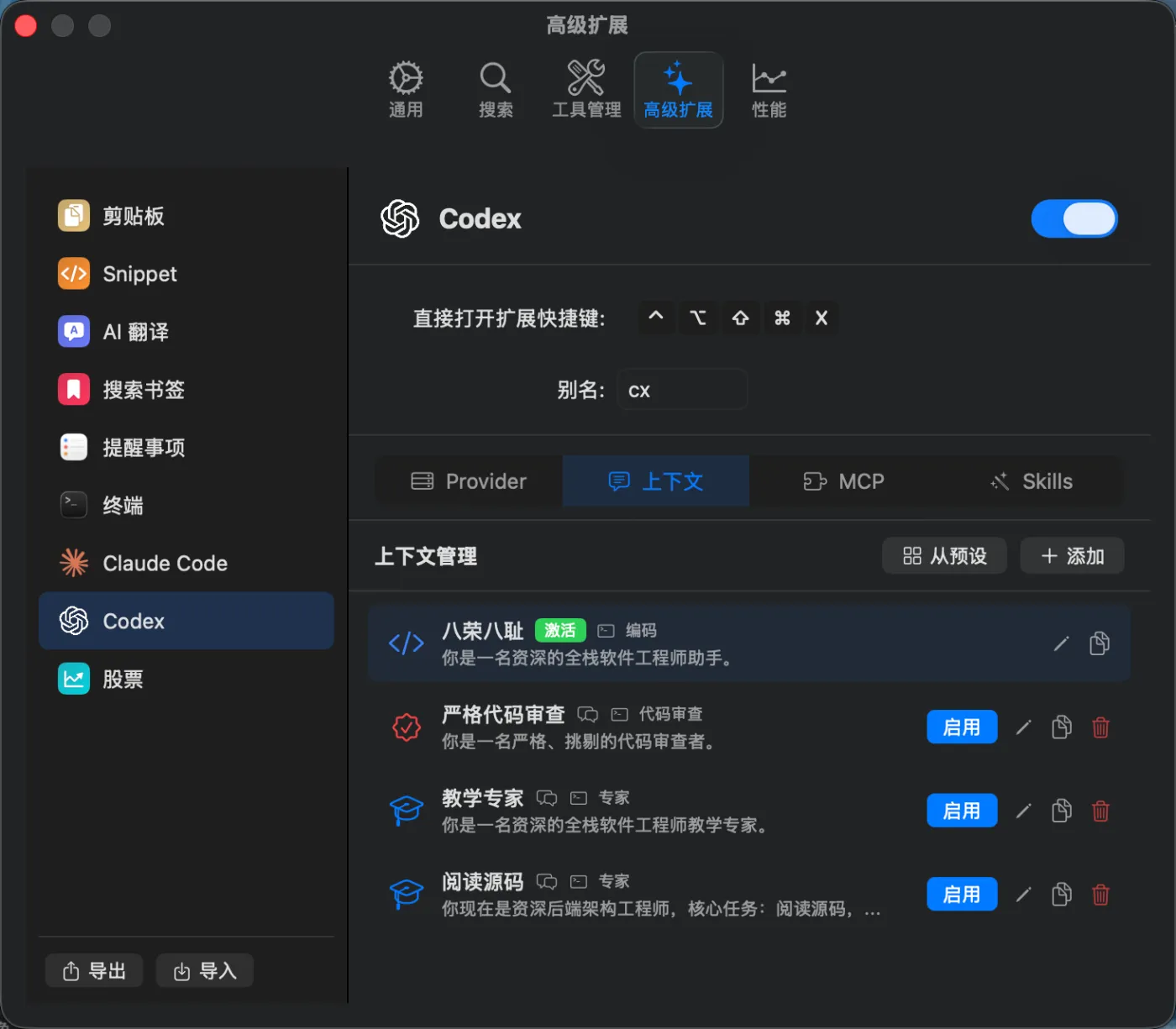Viewport: 1176px width, 1029px height.
Task: Select Snippet extension in the sidebar
Action: point(186,274)
